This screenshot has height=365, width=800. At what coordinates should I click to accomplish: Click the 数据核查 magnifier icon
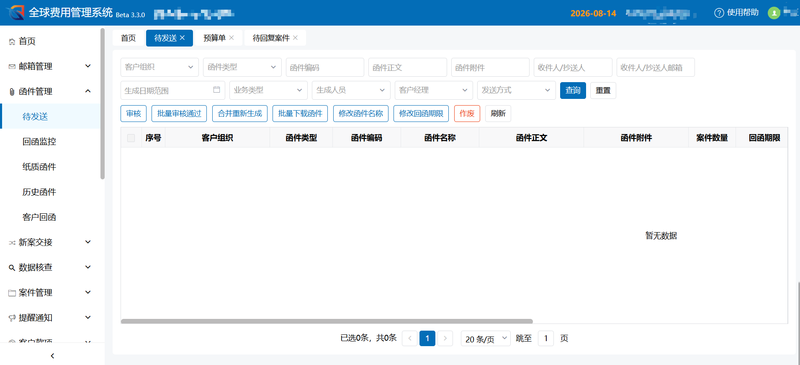pyautogui.click(x=12, y=267)
